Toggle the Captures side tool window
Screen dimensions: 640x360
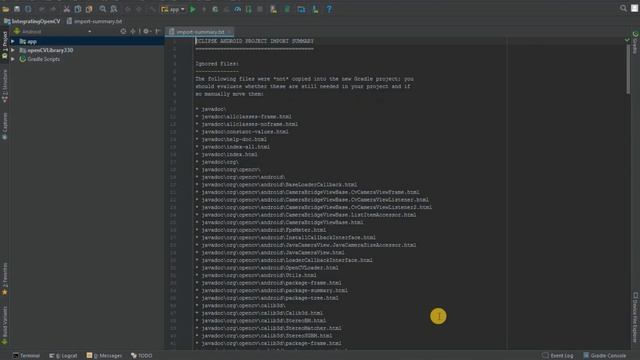(4, 126)
